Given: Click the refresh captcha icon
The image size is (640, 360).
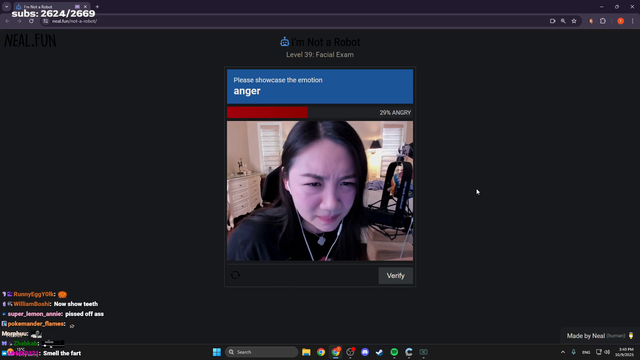Looking at the screenshot, I should point(235,275).
